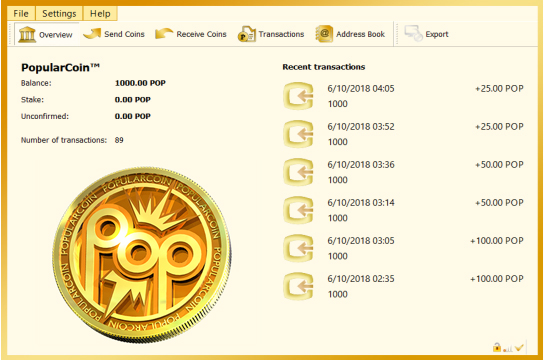
Task: Switch to the Overview tab label
Action: pyautogui.click(x=56, y=35)
